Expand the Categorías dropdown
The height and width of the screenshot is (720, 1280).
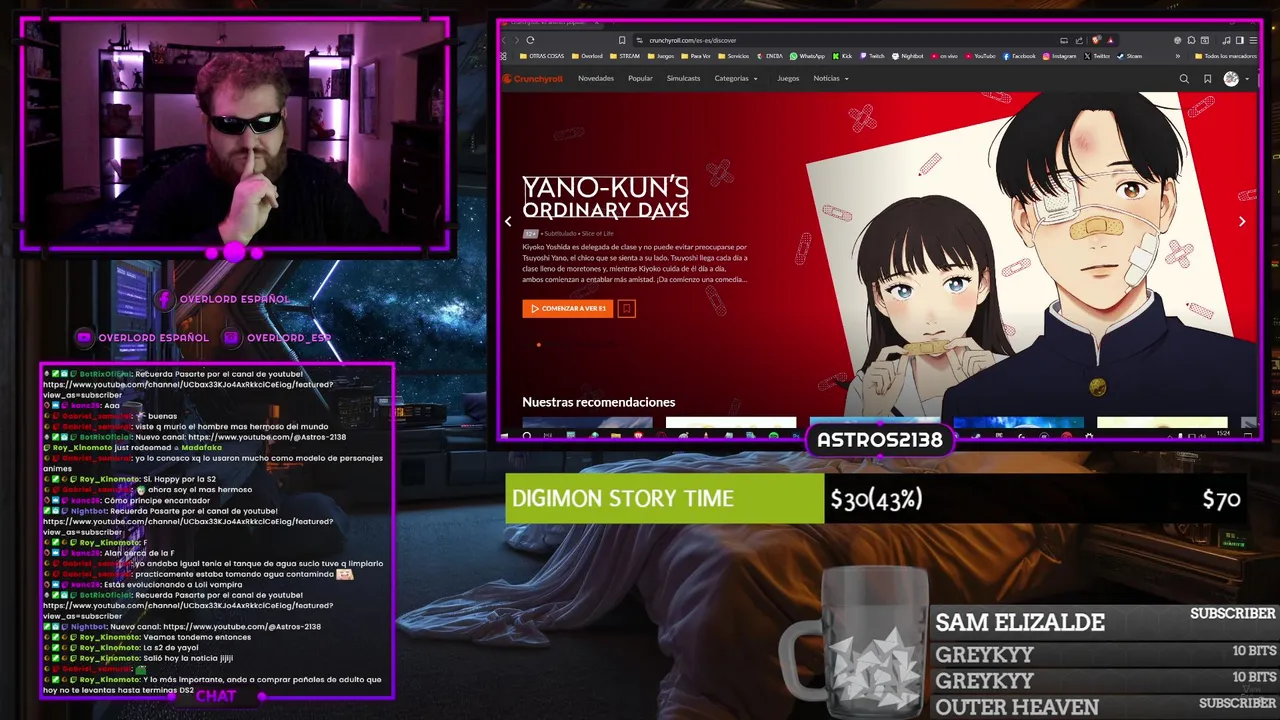tap(736, 78)
